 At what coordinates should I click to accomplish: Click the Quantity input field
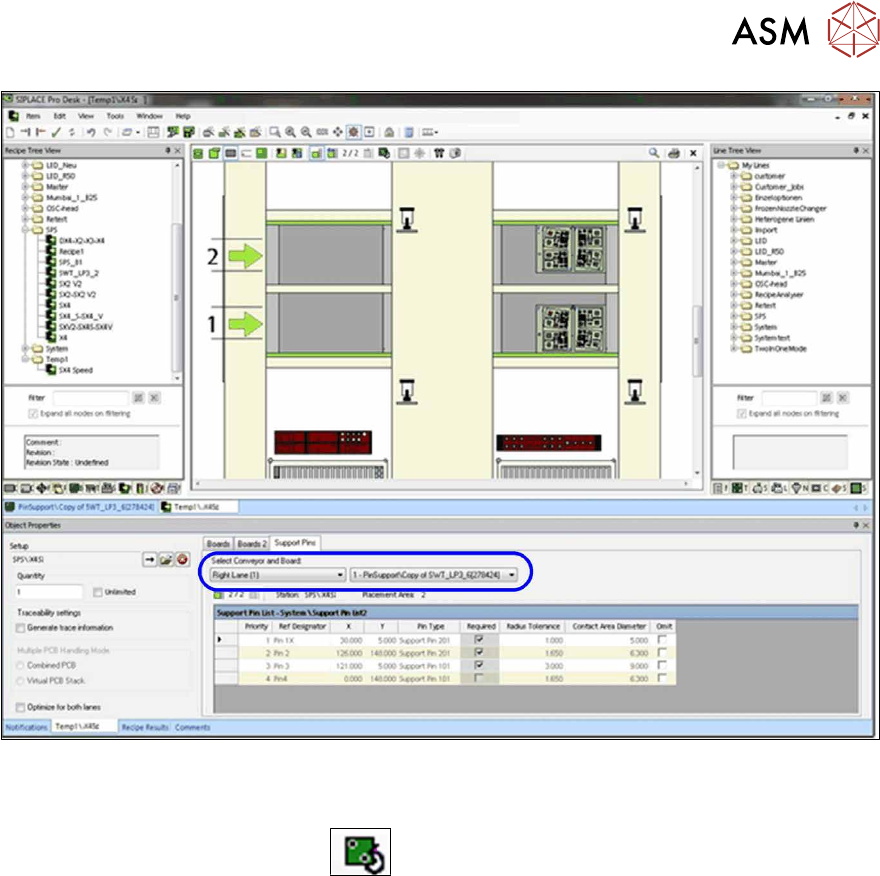pyautogui.click(x=49, y=592)
